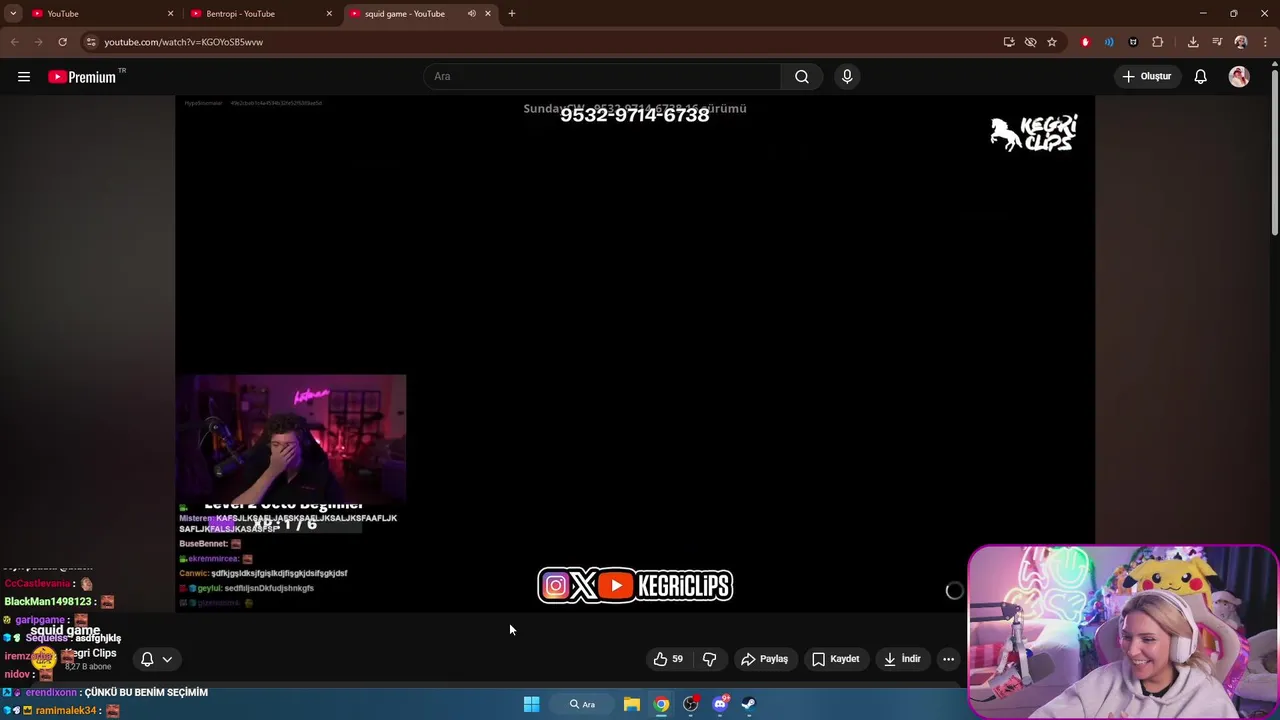This screenshot has width=1280, height=720.
Task: Download video with İndir button
Action: [902, 659]
